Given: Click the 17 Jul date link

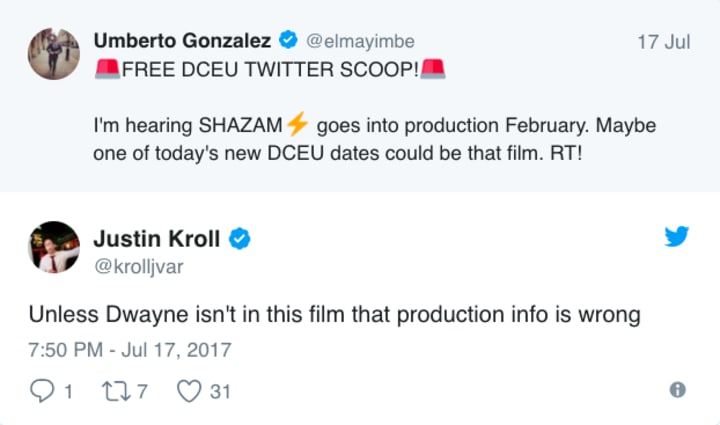Looking at the screenshot, I should (662, 42).
